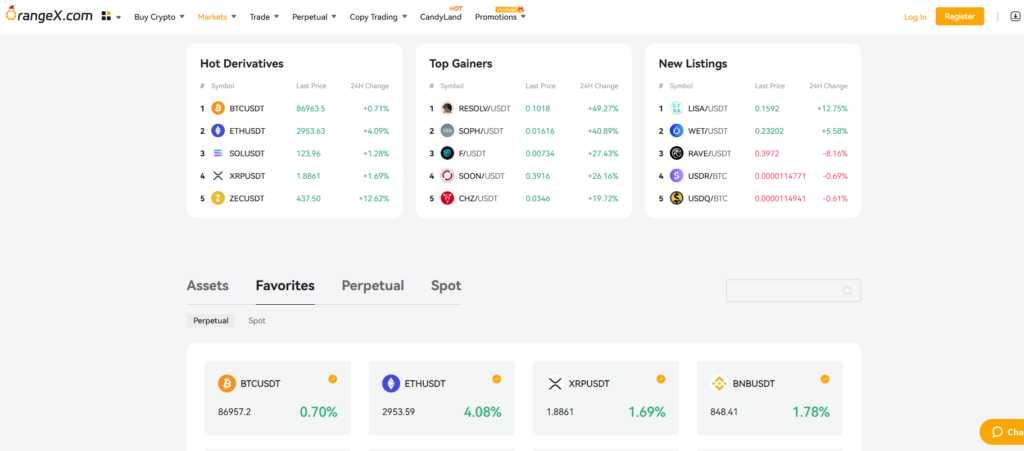Click the Log In link
This screenshot has height=451, width=1024.
914,17
